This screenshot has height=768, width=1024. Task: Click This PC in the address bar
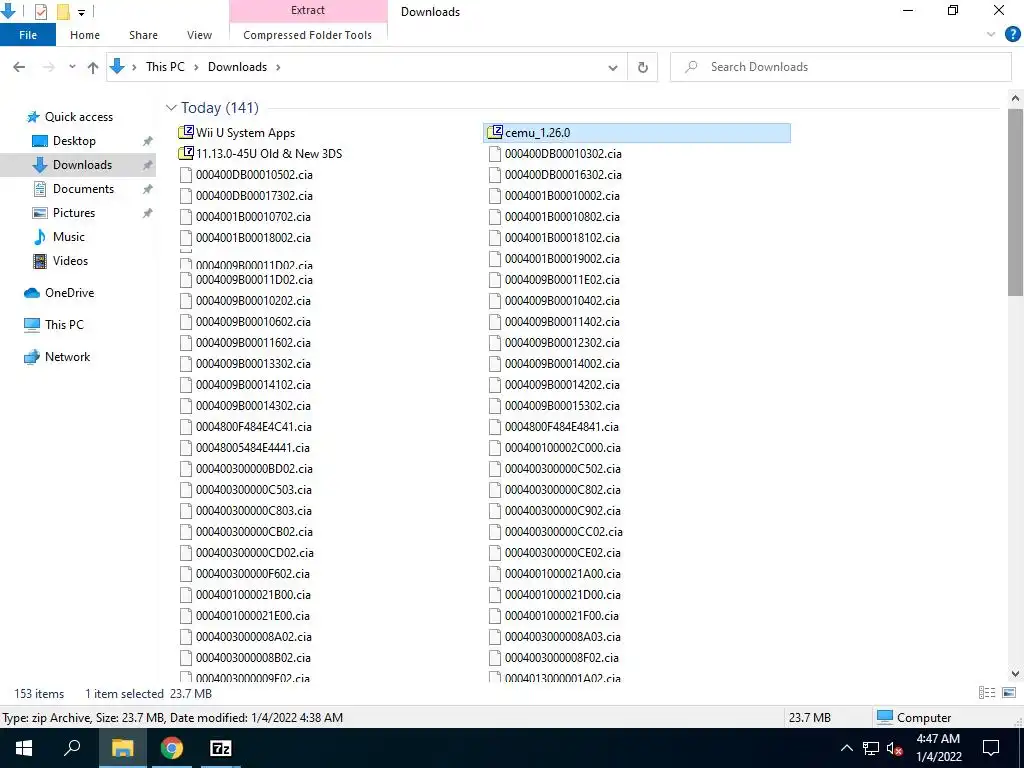165,67
